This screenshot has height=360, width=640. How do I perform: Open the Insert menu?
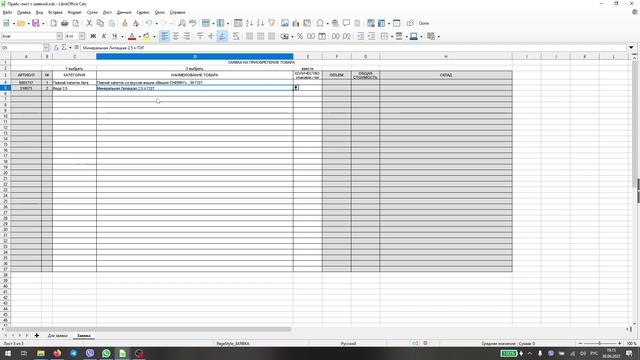click(x=55, y=12)
